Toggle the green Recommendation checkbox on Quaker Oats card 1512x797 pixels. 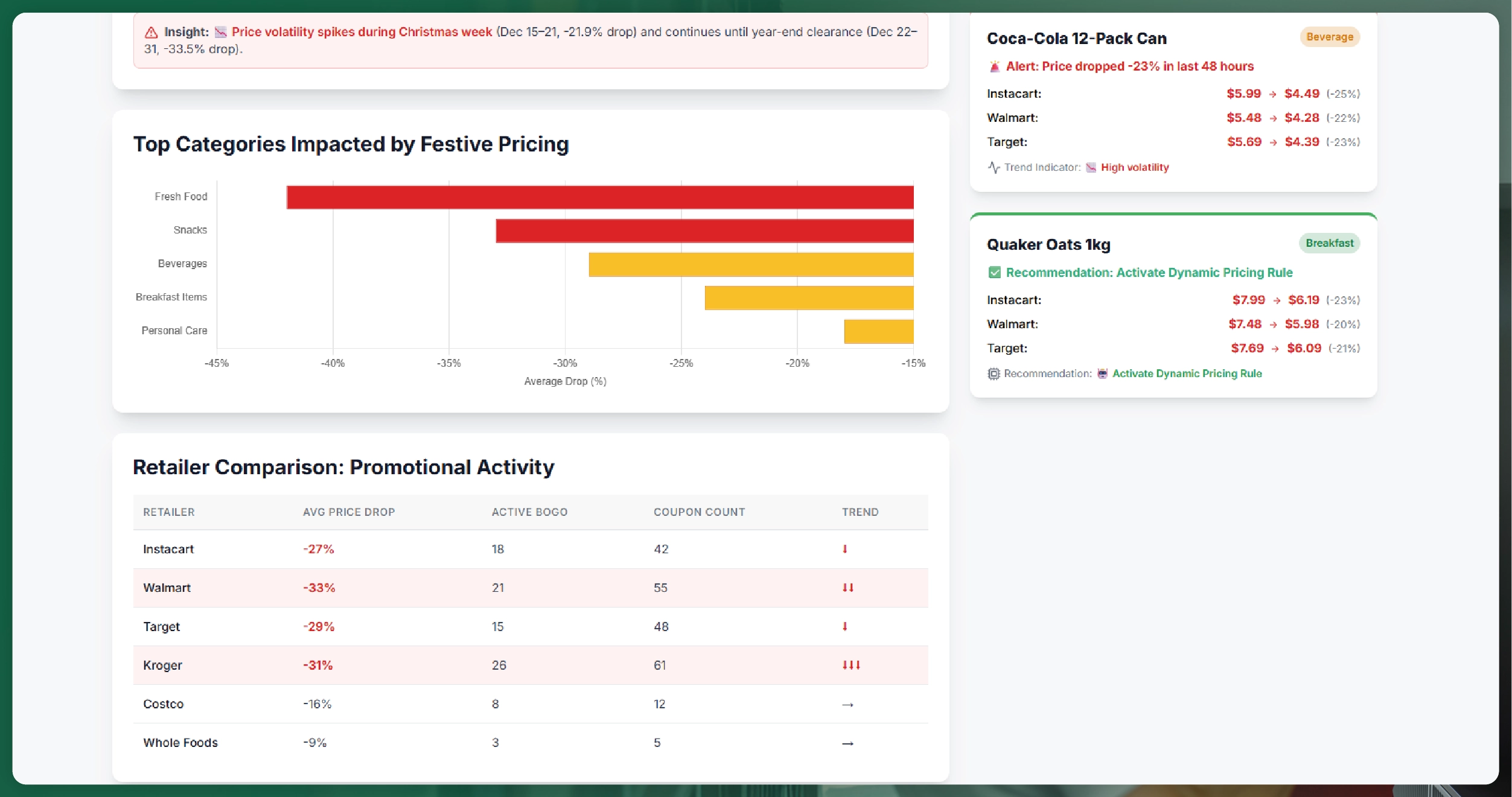click(x=994, y=273)
